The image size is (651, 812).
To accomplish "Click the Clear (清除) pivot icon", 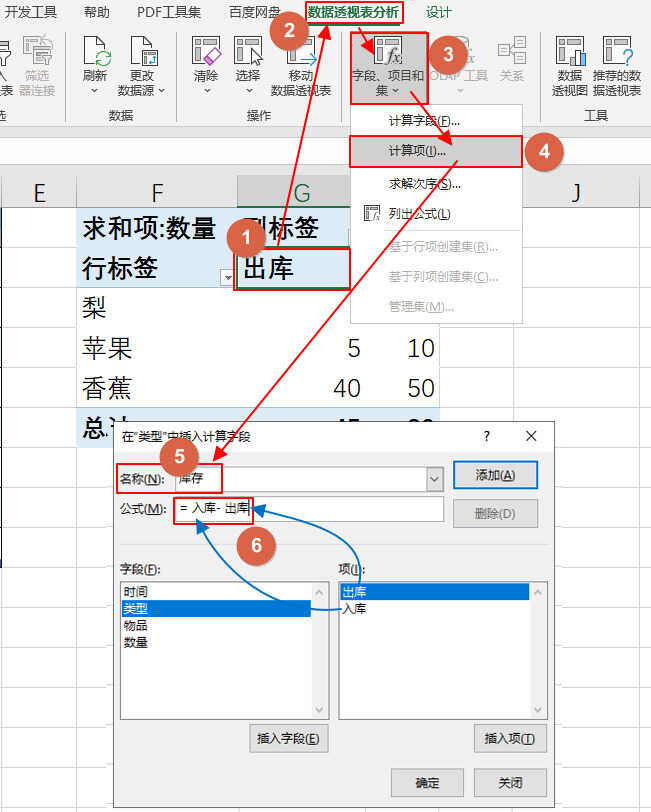I will [x=206, y=51].
